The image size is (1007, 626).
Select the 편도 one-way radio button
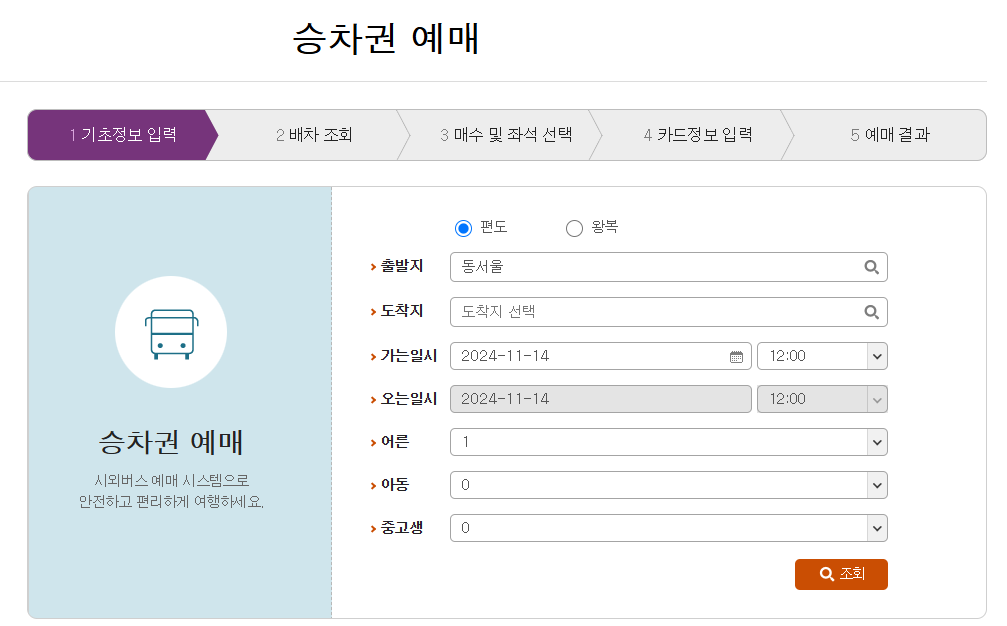[x=463, y=228]
